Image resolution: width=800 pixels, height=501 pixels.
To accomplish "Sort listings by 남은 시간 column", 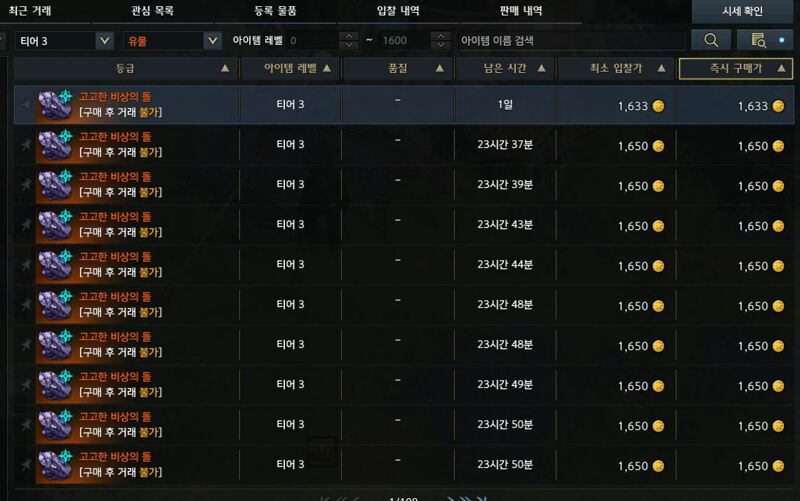I will tap(505, 68).
